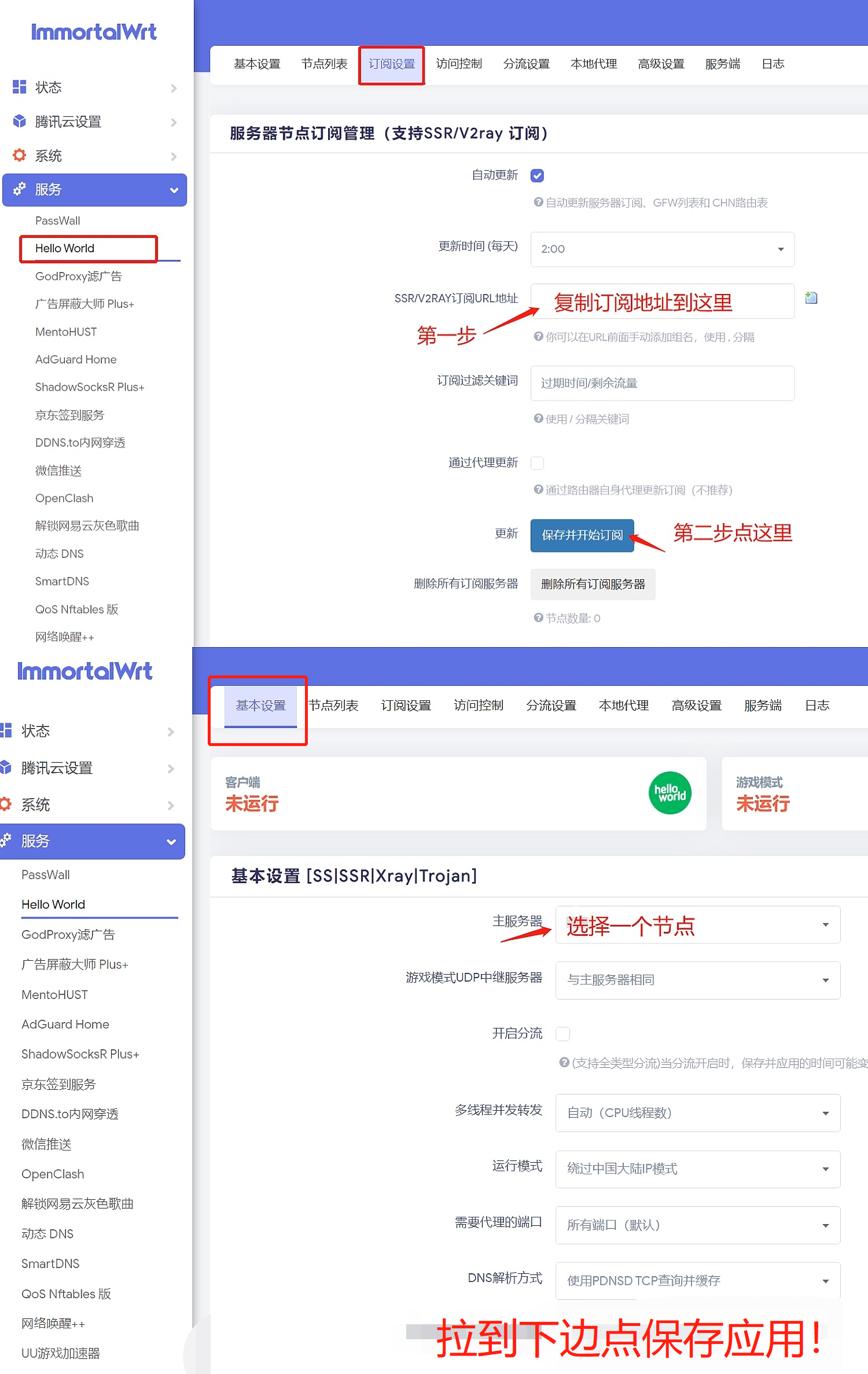Click the delete all subscribed servers button
This screenshot has height=1374, width=868.
click(x=593, y=584)
